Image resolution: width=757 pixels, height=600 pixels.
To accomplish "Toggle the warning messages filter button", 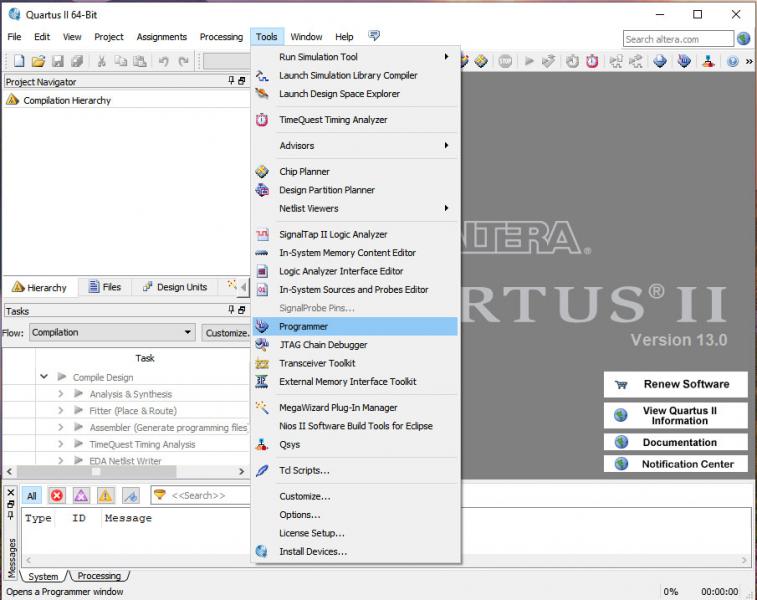I will [105, 496].
